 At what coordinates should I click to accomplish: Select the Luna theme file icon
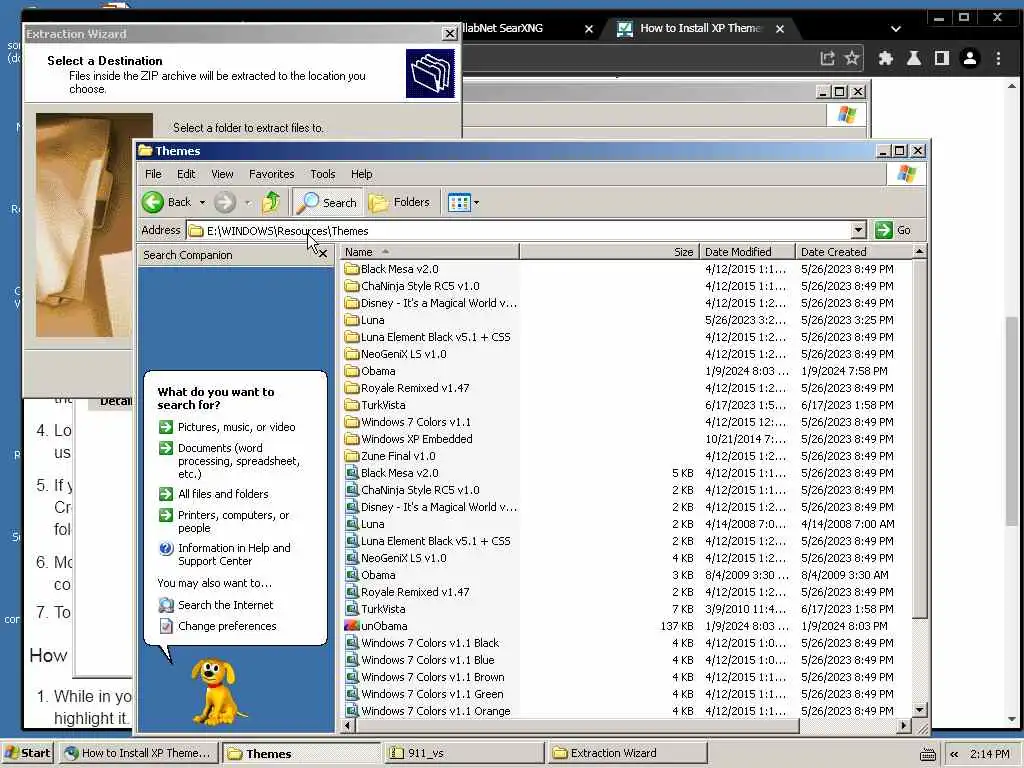352,524
